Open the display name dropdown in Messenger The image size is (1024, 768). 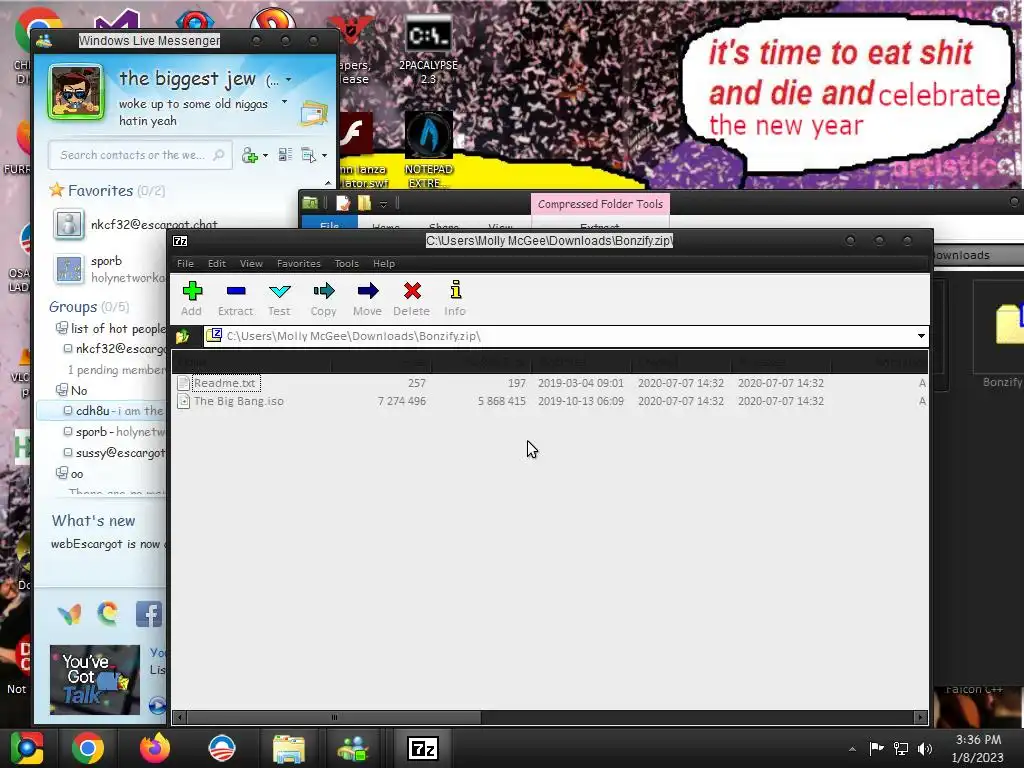289,80
